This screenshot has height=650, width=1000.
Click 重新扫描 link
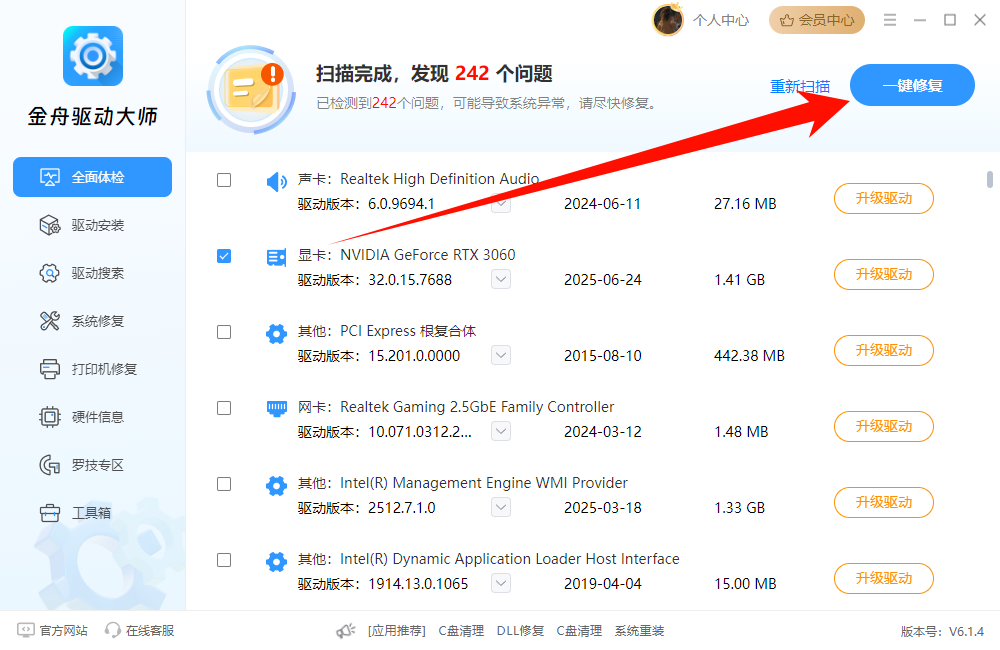[800, 86]
